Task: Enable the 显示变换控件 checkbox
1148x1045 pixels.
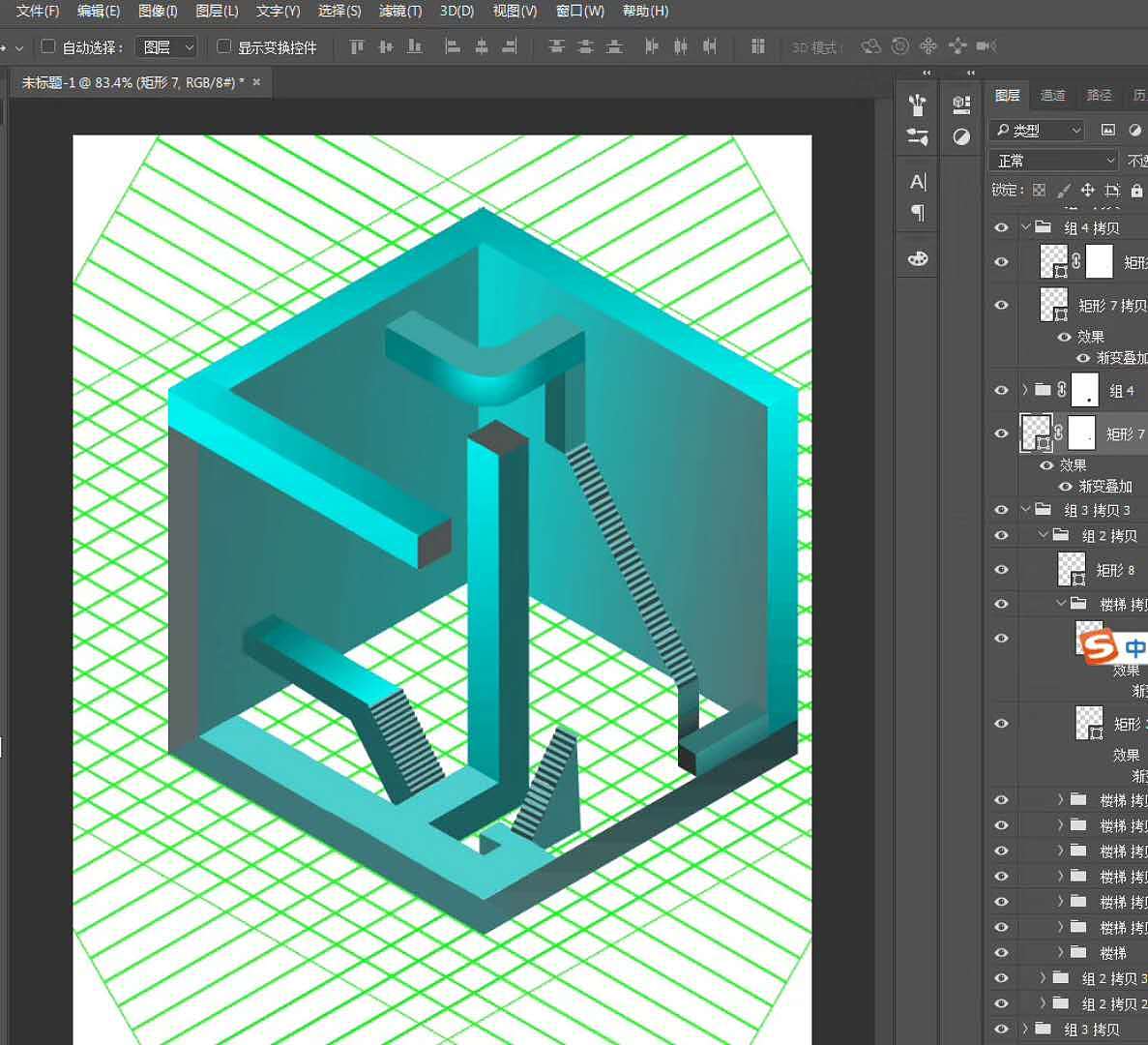Action: coord(224,46)
